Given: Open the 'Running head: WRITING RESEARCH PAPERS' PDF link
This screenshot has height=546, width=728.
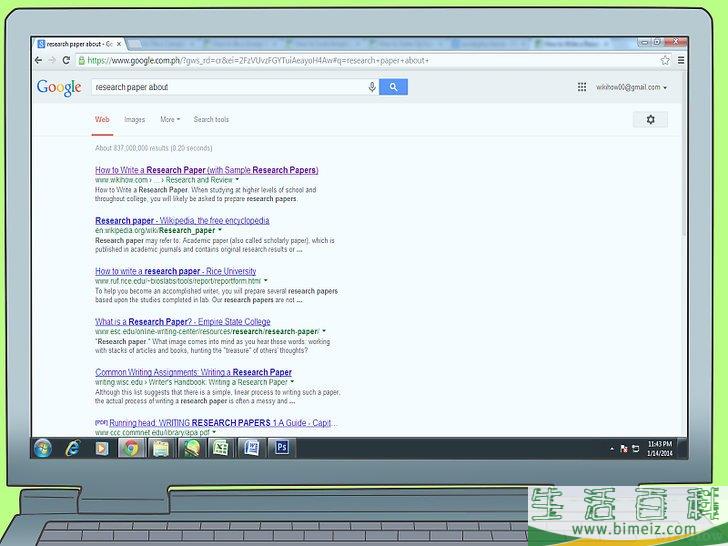Looking at the screenshot, I should (223, 423).
